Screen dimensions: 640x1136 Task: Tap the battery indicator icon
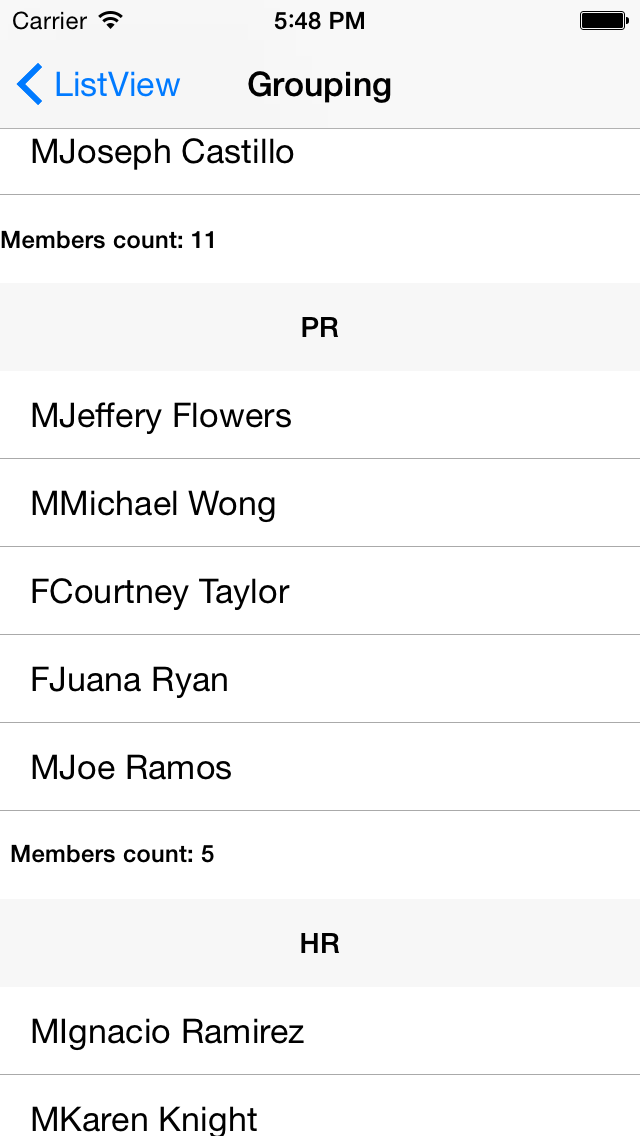[x=602, y=20]
